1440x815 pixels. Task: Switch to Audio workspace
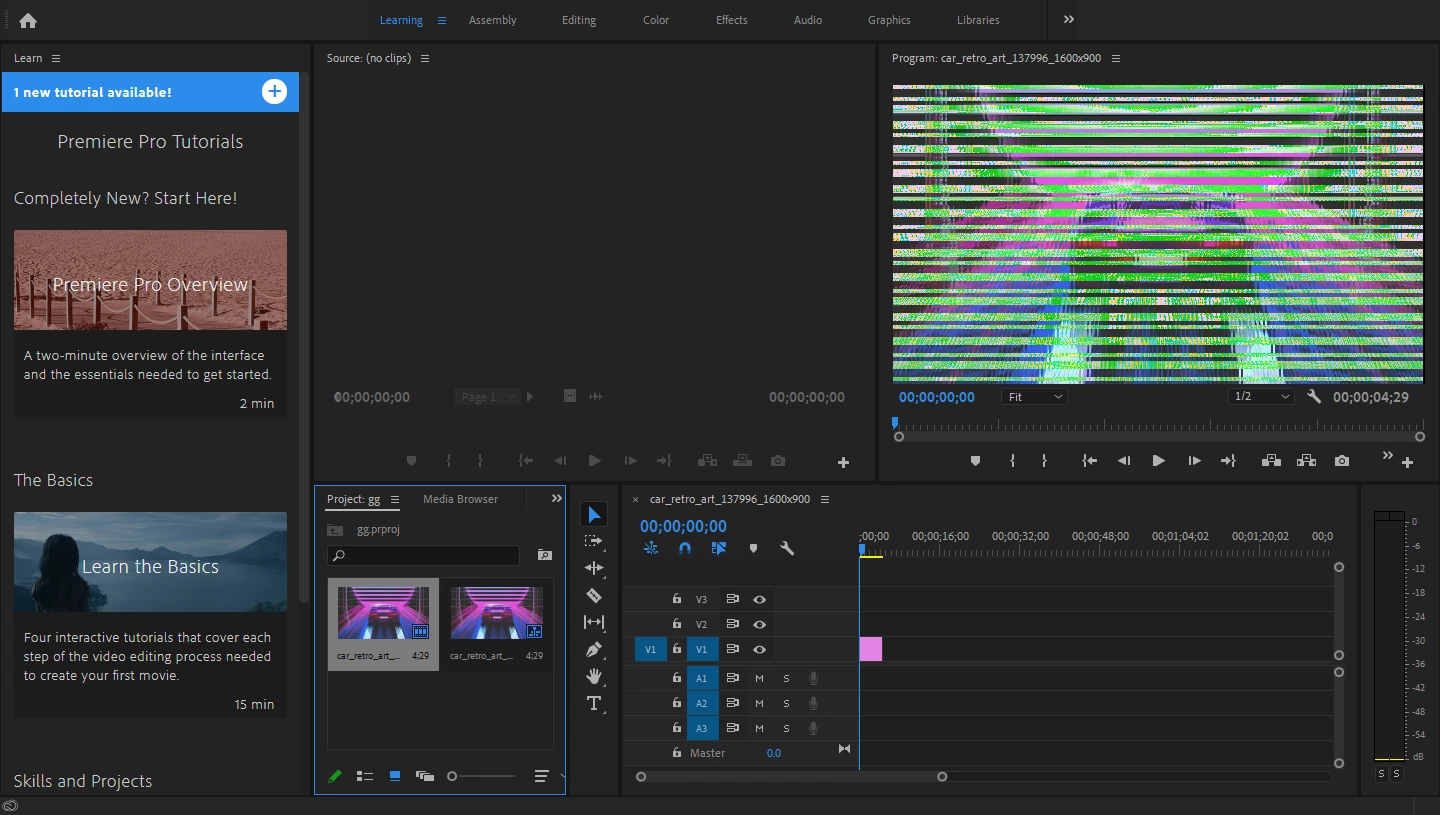click(x=808, y=20)
